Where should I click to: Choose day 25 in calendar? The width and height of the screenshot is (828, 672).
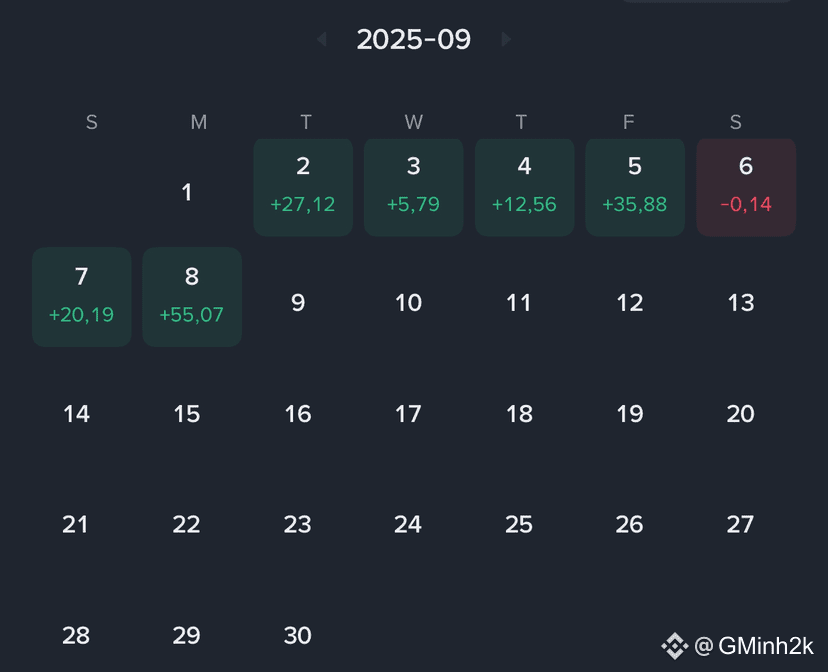point(519,524)
